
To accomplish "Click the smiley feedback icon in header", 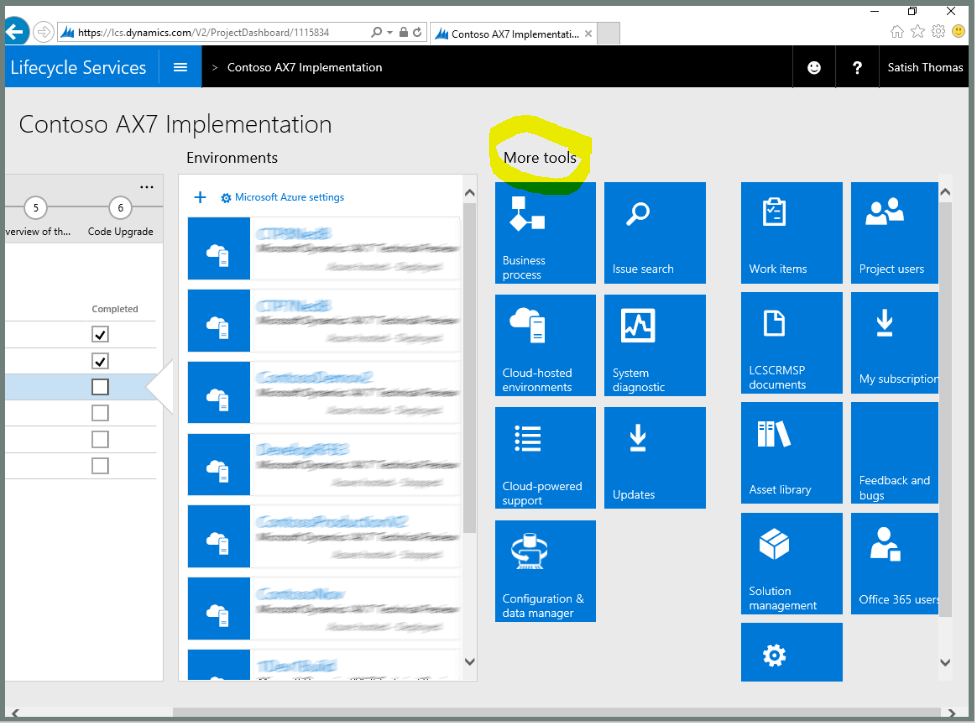I will [x=814, y=67].
